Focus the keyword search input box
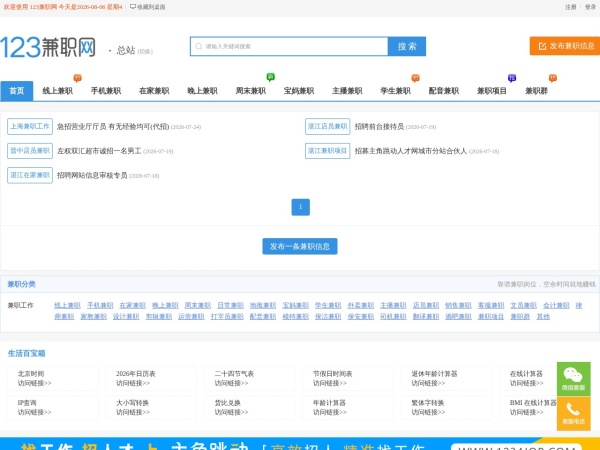Image resolution: width=600 pixels, height=450 pixels. pyautogui.click(x=289, y=46)
